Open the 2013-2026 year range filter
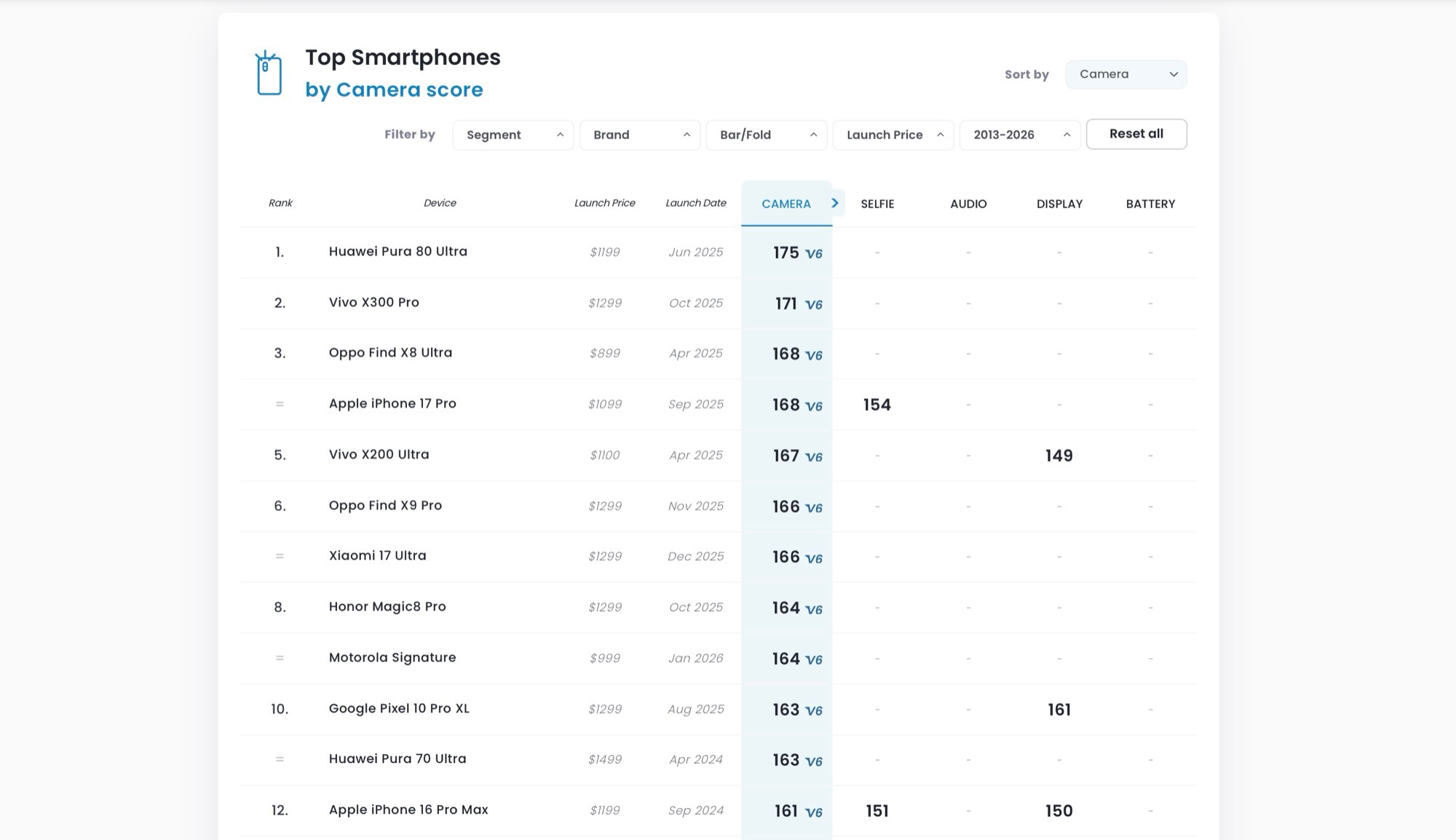This screenshot has width=1456, height=840. [x=1020, y=135]
